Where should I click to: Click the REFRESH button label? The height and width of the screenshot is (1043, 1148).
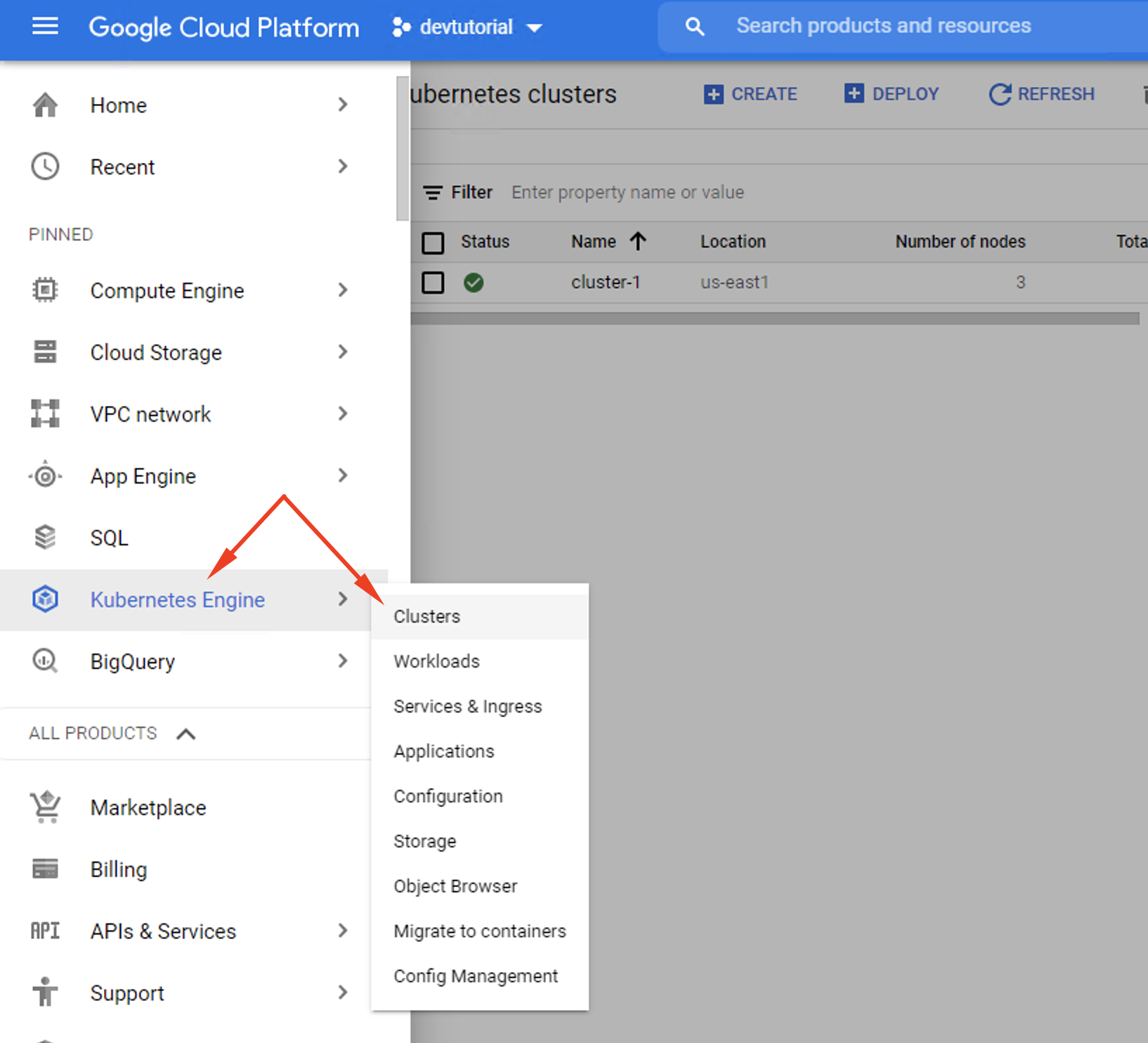click(1056, 94)
